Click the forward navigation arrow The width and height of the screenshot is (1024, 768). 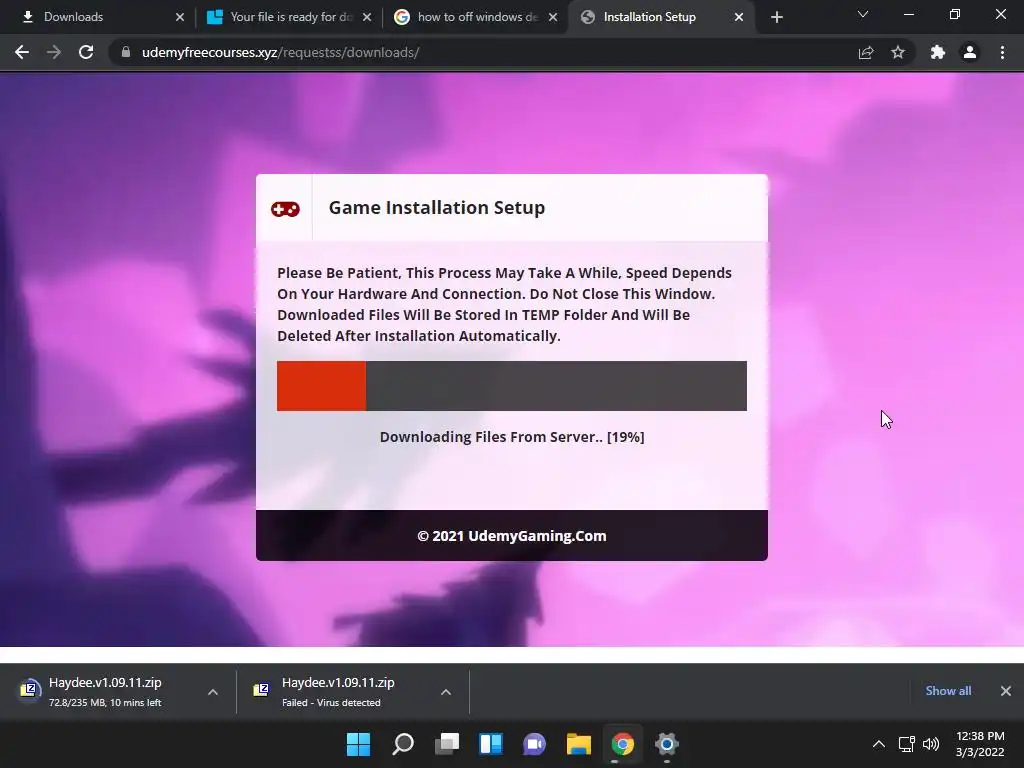[x=54, y=52]
